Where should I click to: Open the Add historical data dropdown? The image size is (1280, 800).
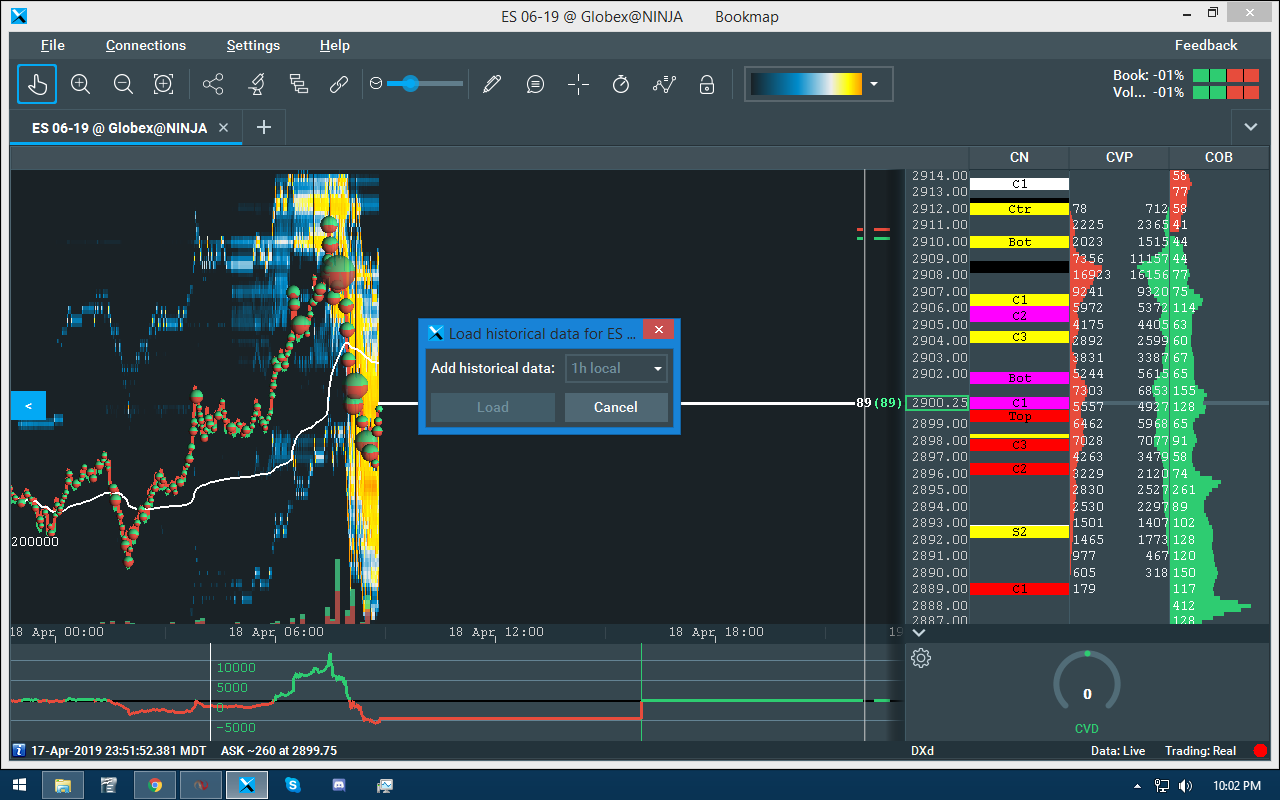[x=617, y=368]
